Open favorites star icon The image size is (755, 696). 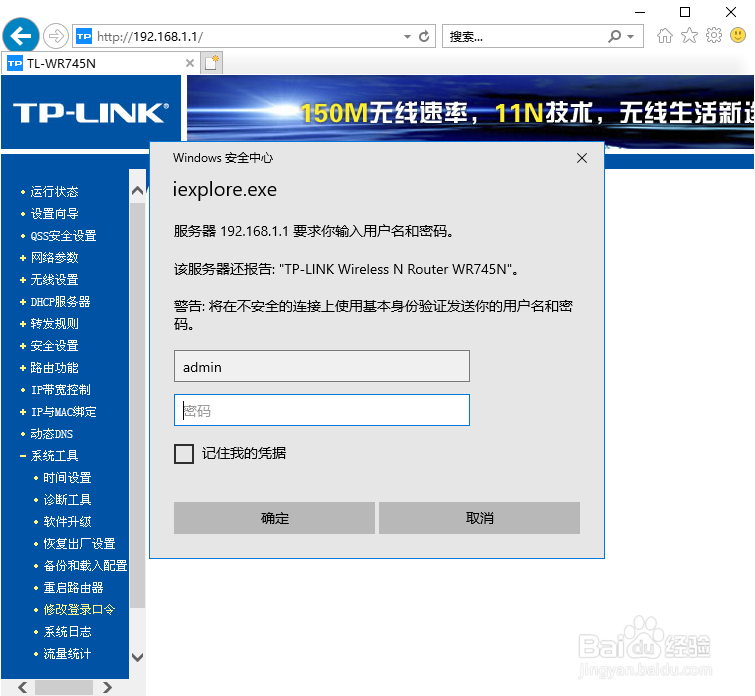689,36
